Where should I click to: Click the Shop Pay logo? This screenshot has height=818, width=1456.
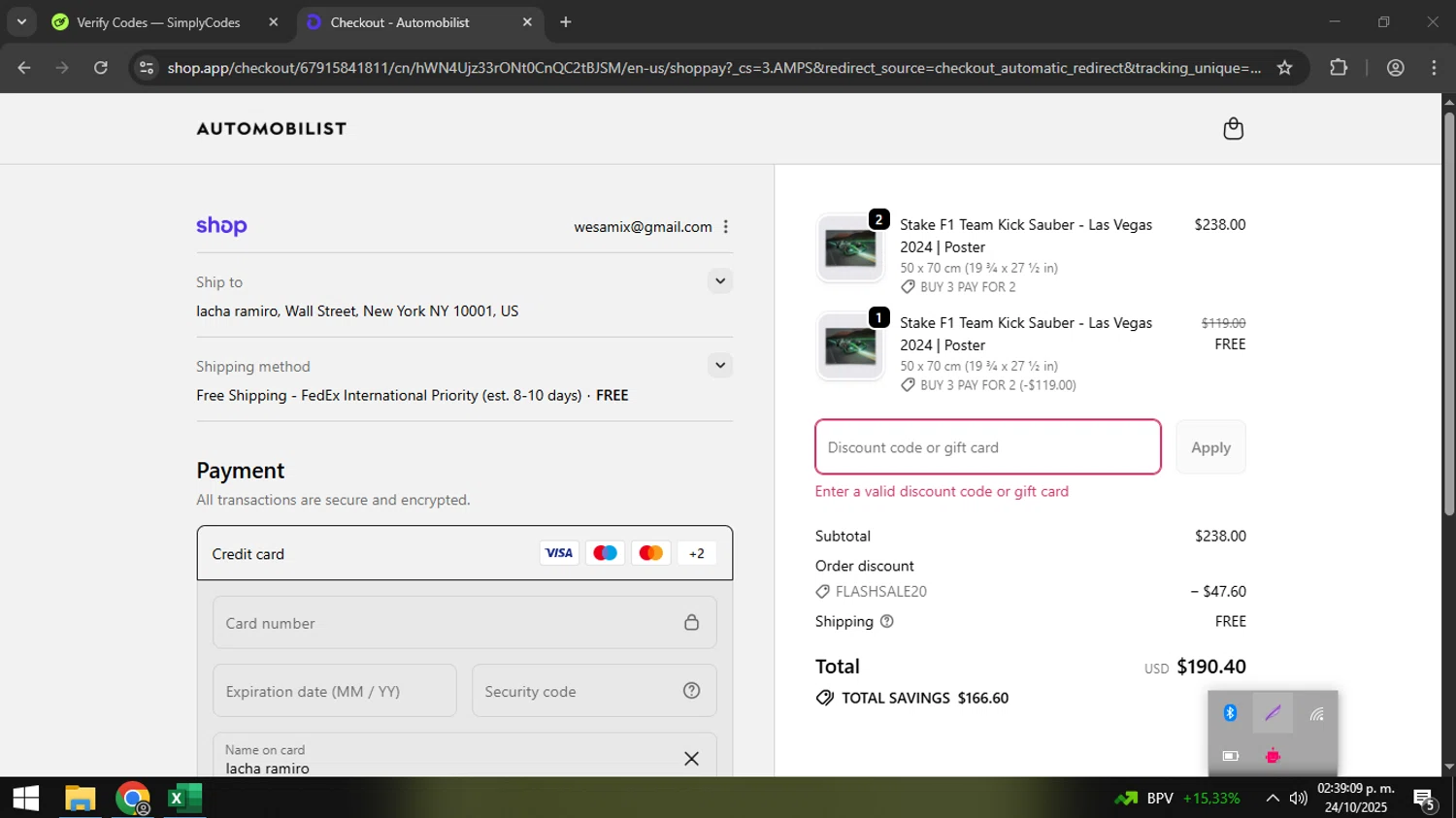coord(221,226)
